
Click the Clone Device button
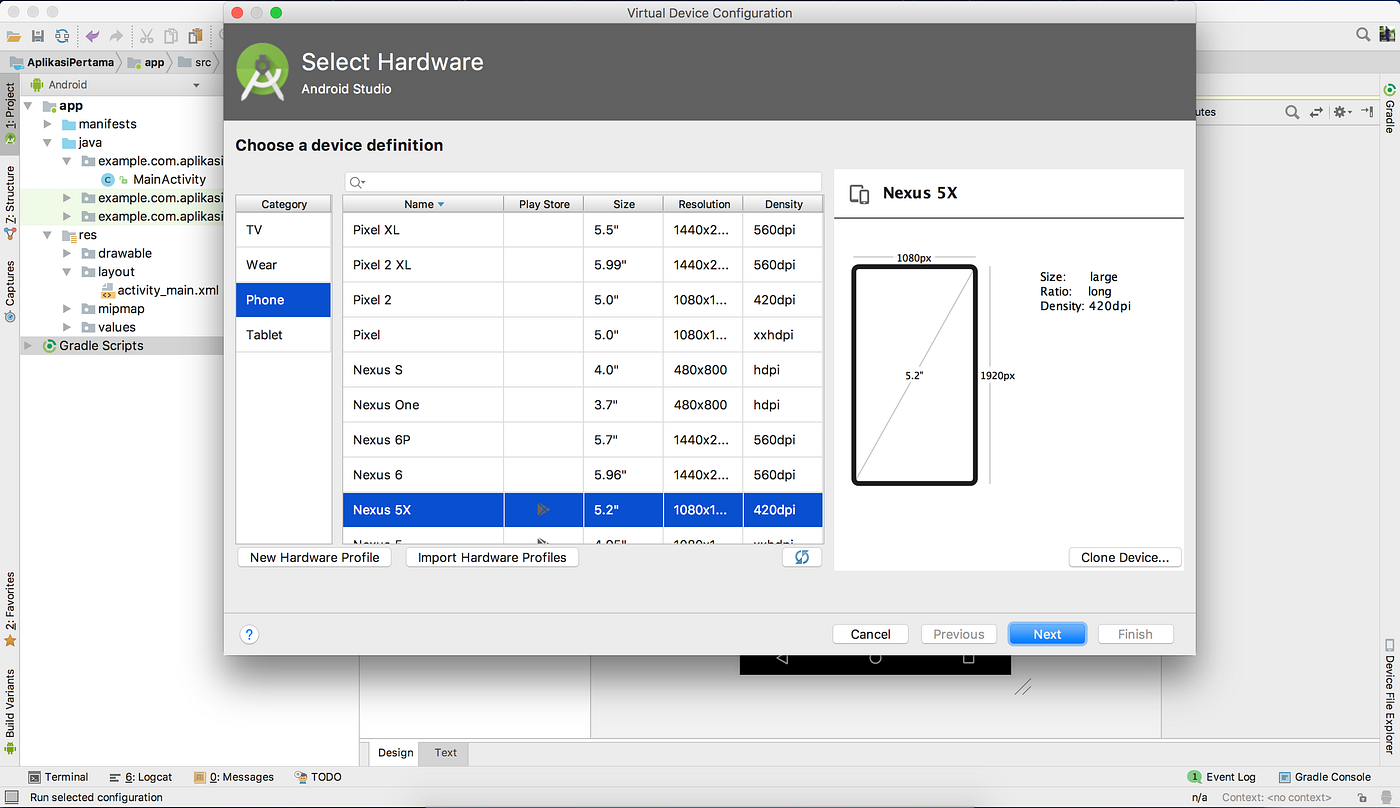pyautogui.click(x=1124, y=557)
